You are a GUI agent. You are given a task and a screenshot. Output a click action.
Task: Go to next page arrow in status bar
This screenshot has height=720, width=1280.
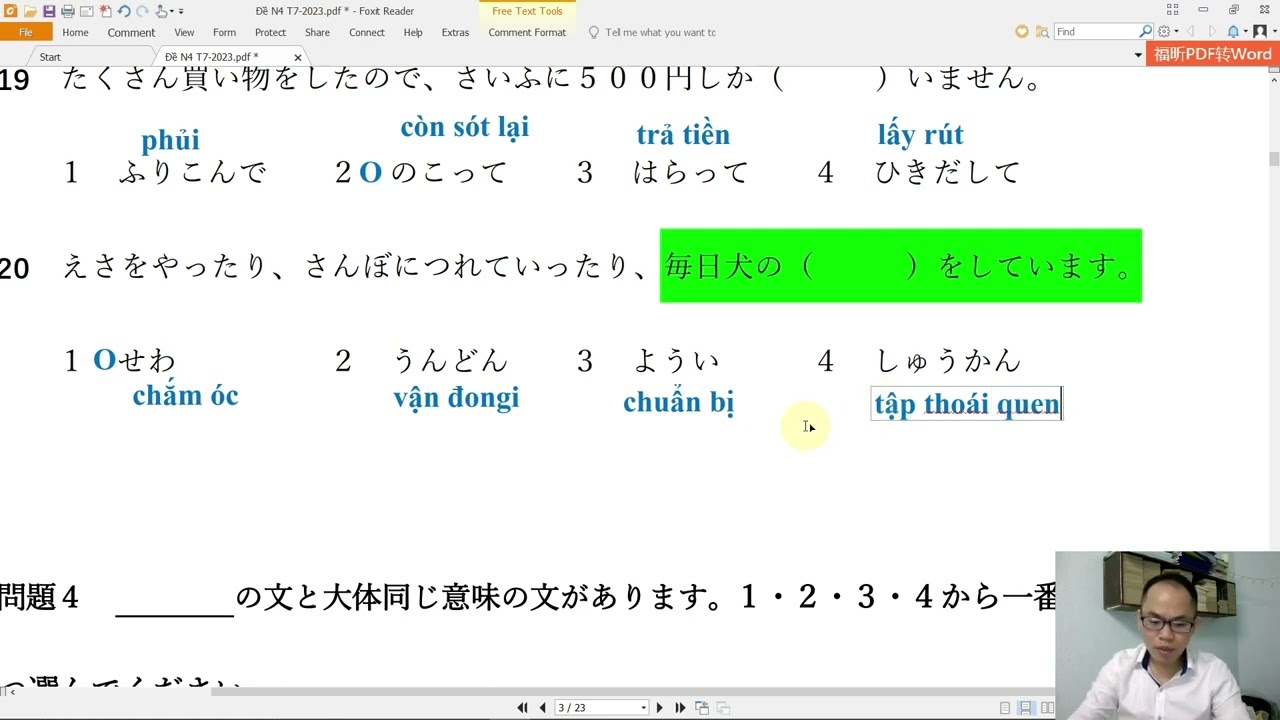point(659,707)
